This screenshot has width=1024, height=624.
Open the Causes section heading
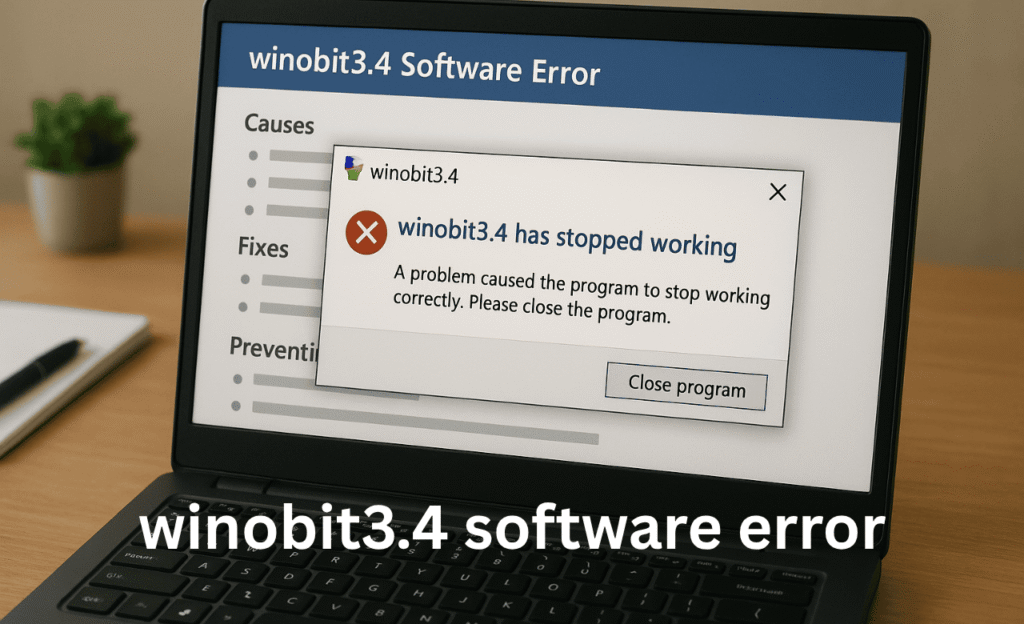coord(279,123)
